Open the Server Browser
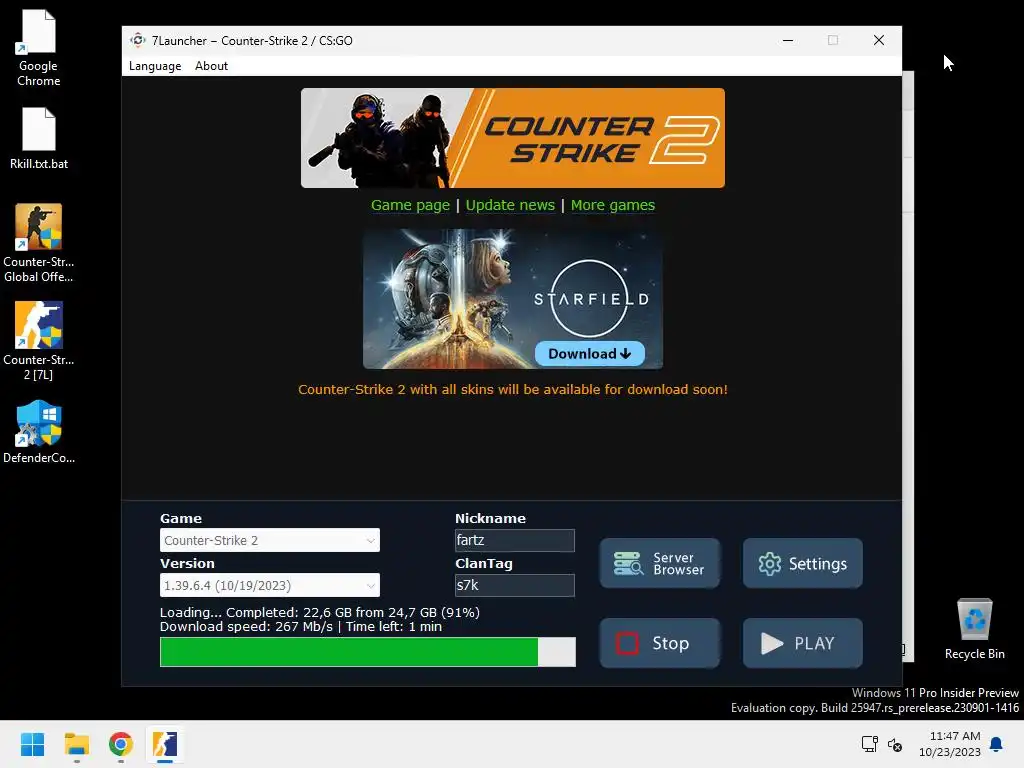 coord(660,563)
